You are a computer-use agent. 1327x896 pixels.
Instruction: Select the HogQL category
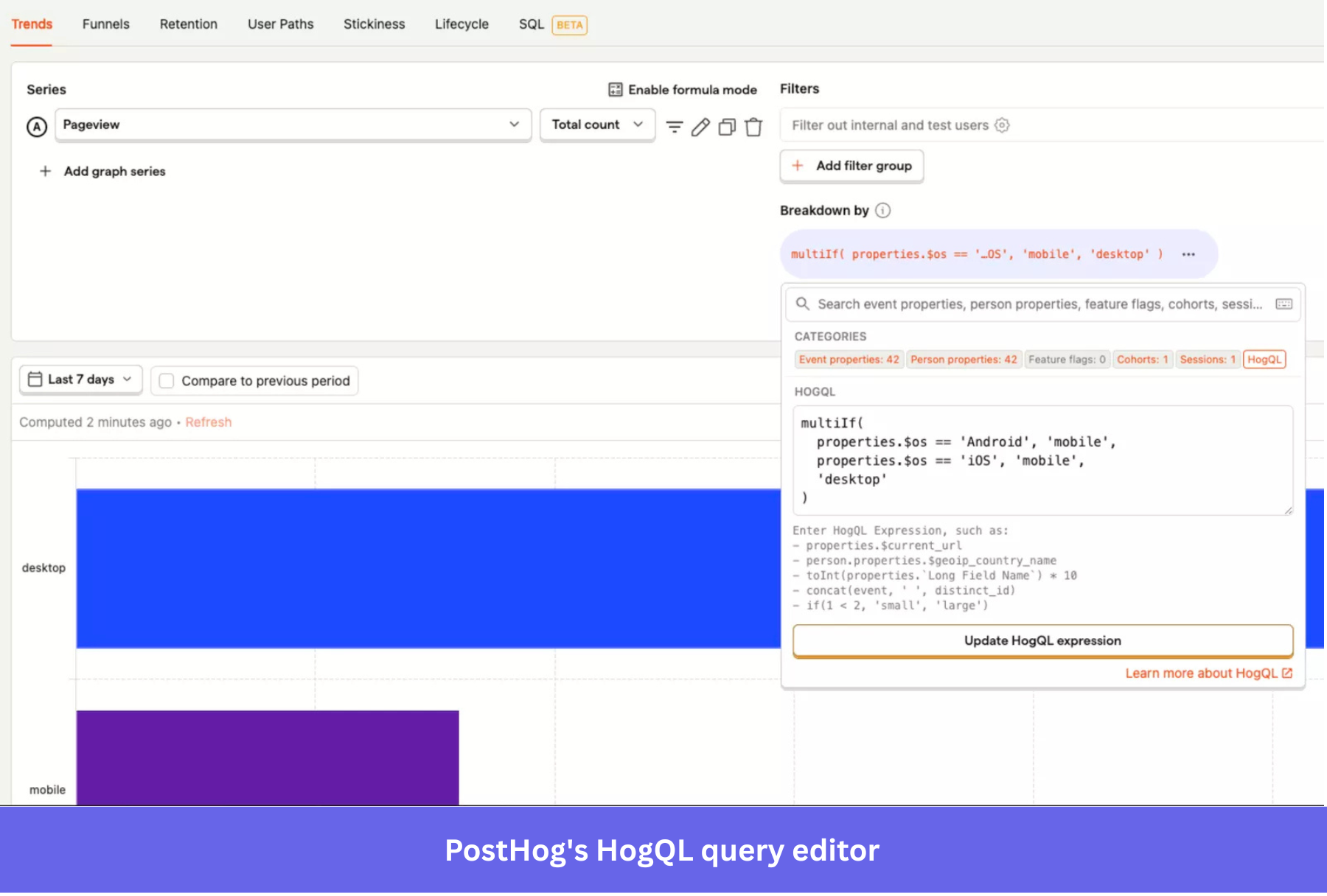(x=1264, y=360)
